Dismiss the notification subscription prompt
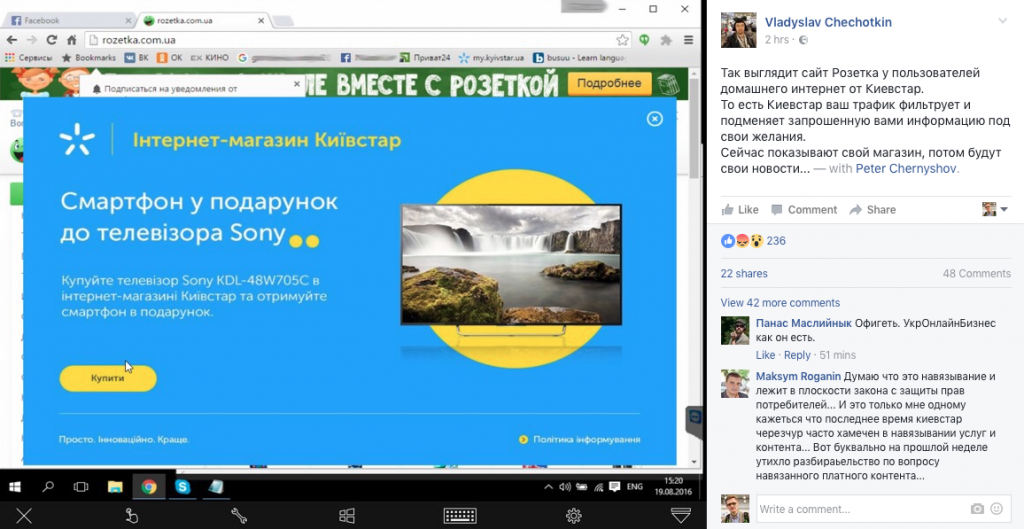Image resolution: width=1024 pixels, height=529 pixels. pyautogui.click(x=296, y=88)
